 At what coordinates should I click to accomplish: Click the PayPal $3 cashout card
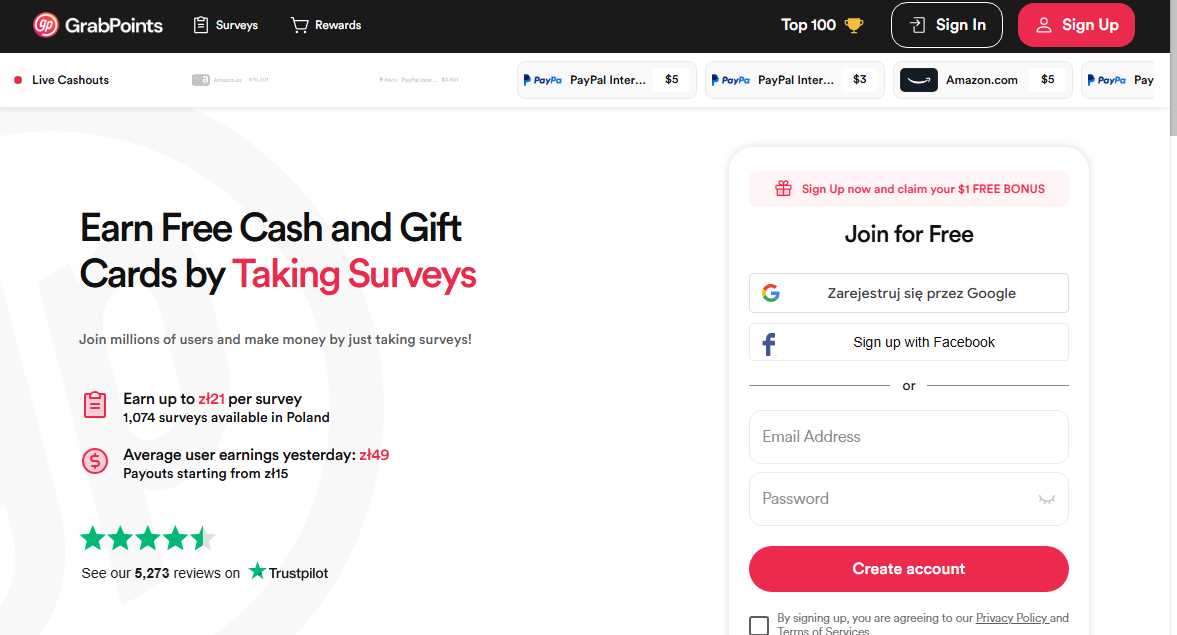coord(794,80)
